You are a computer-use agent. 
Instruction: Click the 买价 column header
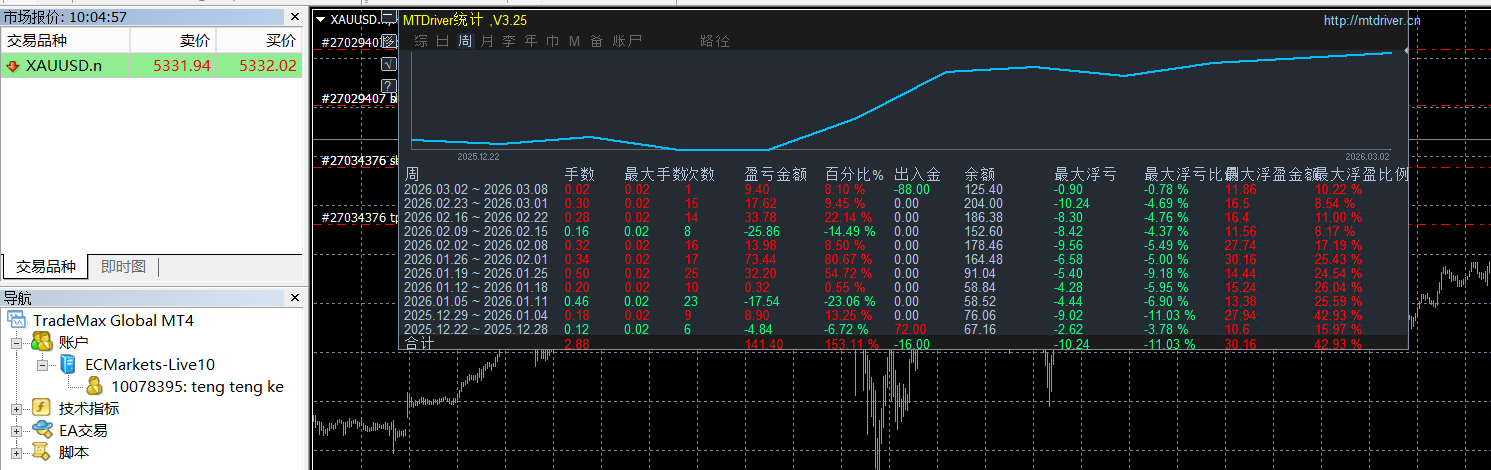[x=260, y=41]
